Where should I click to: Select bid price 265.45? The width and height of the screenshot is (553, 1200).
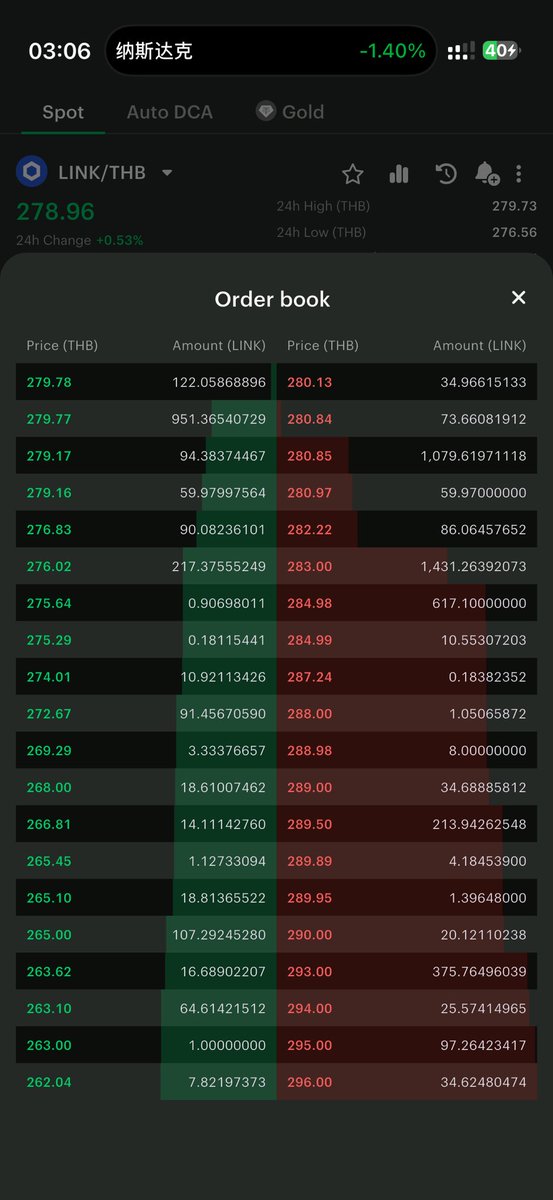49,861
